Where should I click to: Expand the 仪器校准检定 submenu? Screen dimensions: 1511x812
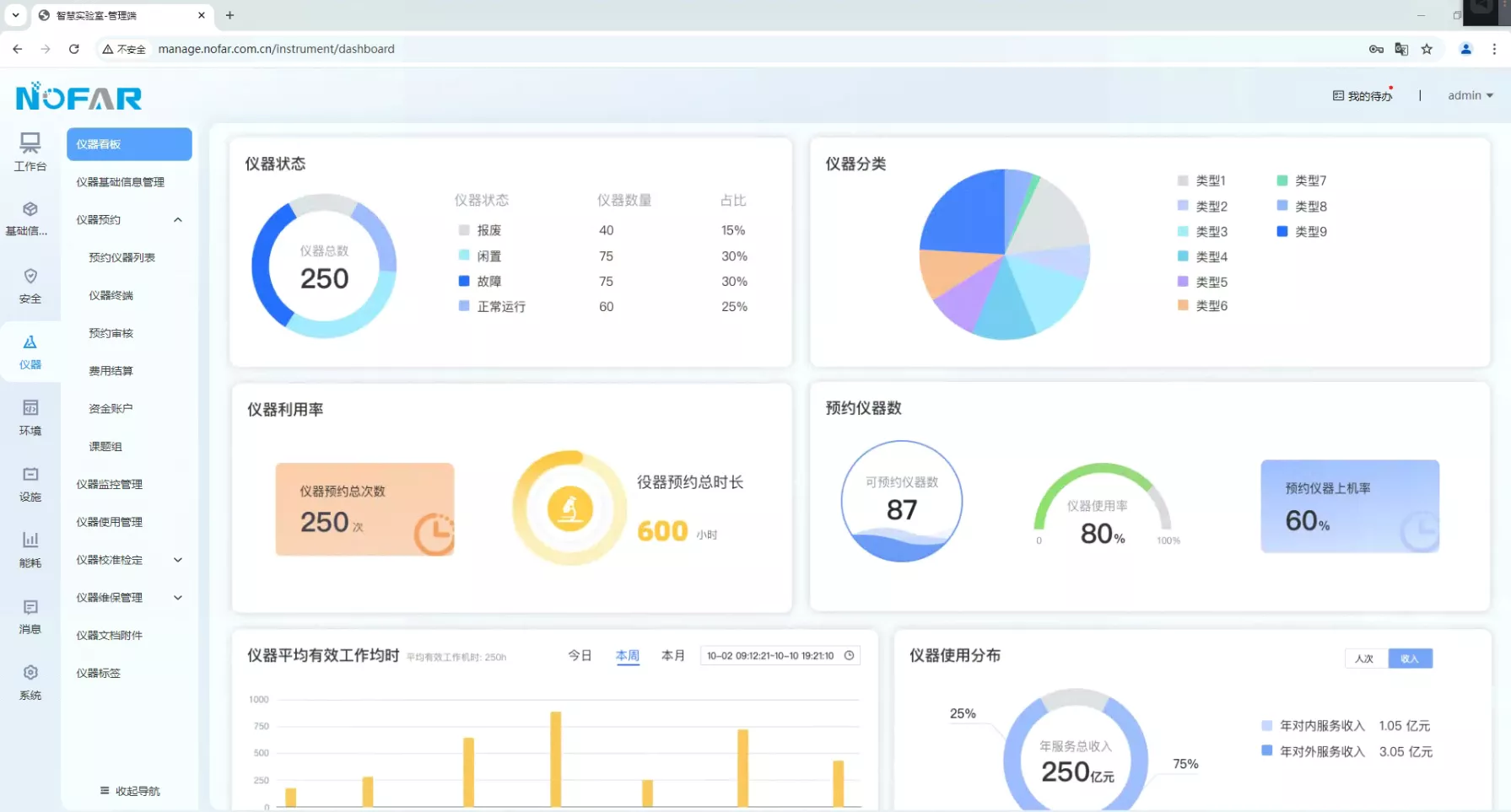pos(178,560)
